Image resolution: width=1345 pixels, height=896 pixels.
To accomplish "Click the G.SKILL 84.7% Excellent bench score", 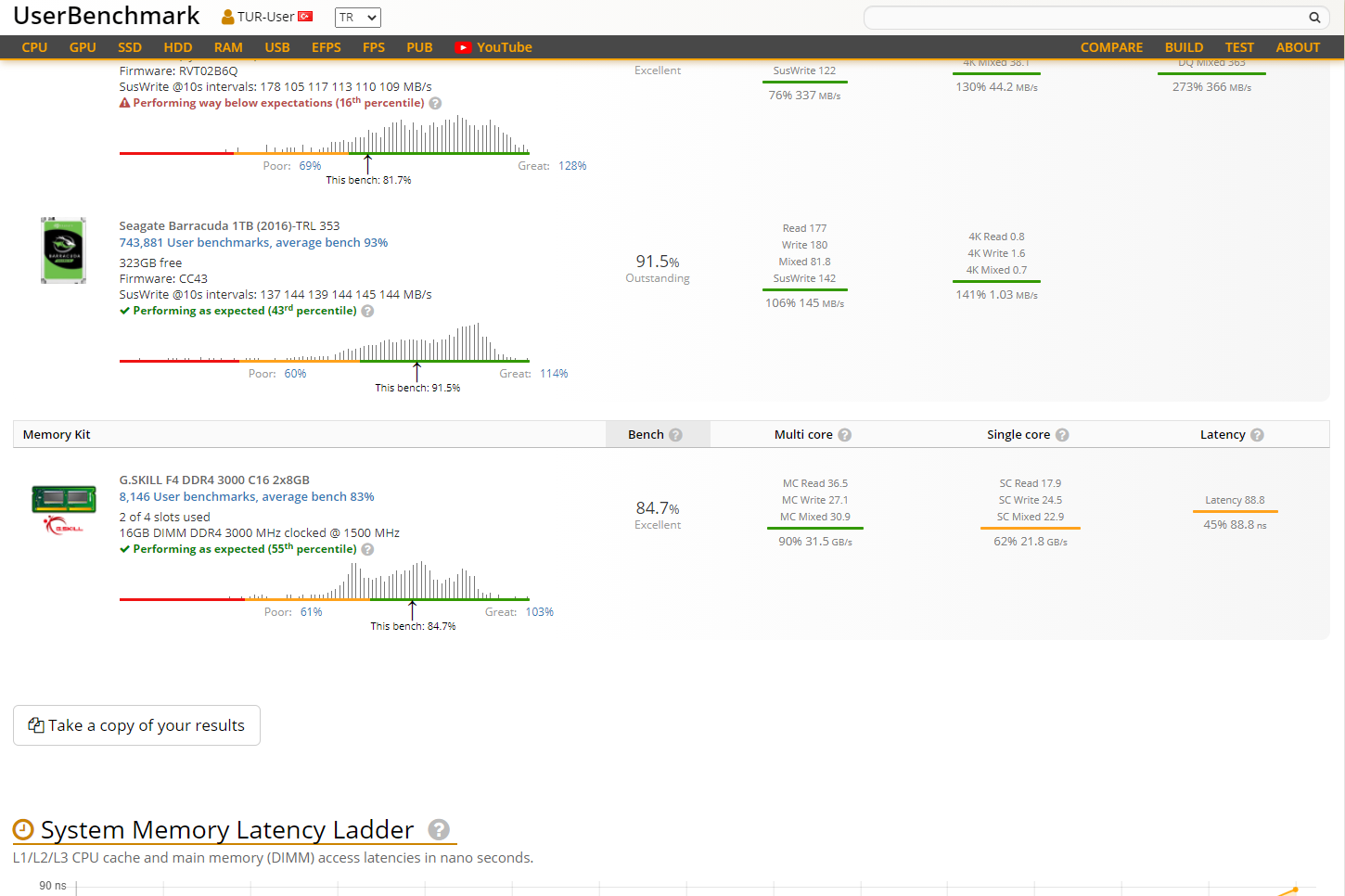I will [658, 515].
